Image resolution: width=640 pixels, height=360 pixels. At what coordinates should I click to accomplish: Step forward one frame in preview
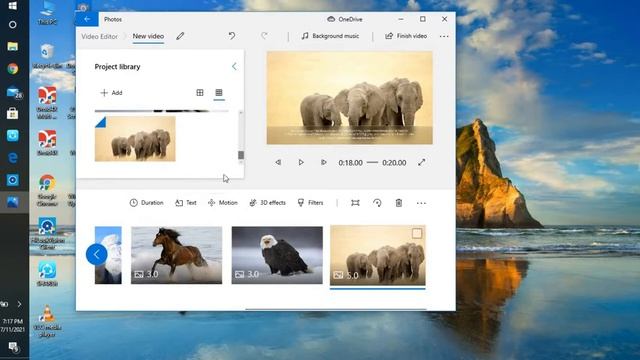coord(323,162)
